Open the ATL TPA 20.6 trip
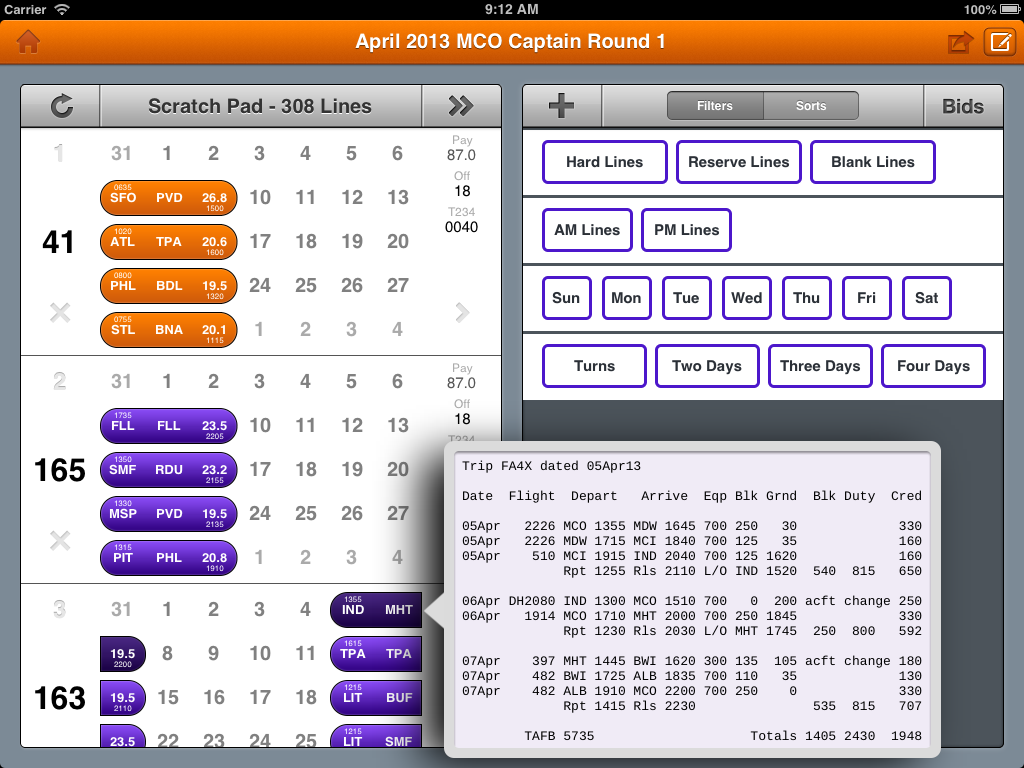Image resolution: width=1024 pixels, height=768 pixels. click(x=168, y=242)
